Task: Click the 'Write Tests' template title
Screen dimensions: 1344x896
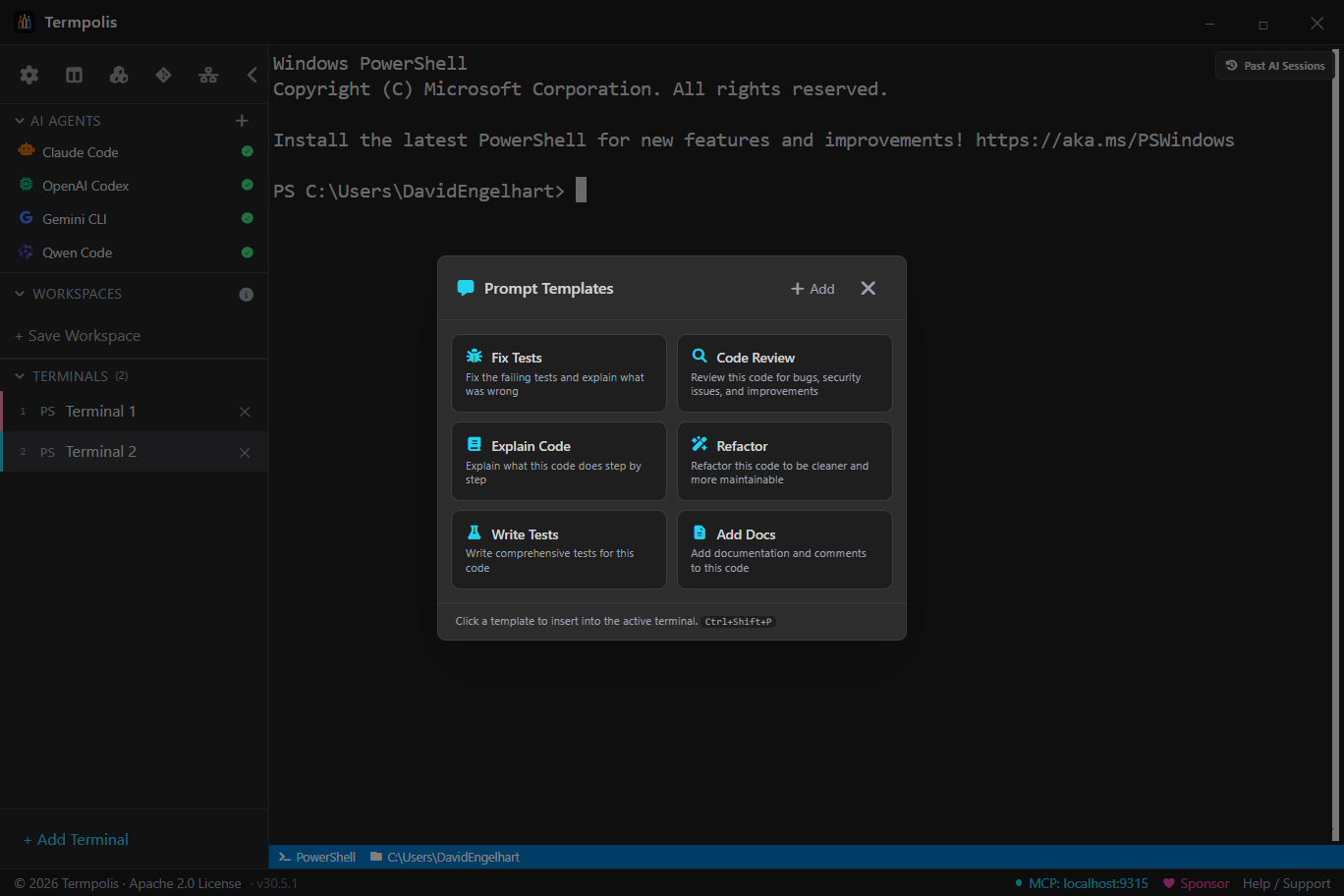Action: (x=525, y=534)
